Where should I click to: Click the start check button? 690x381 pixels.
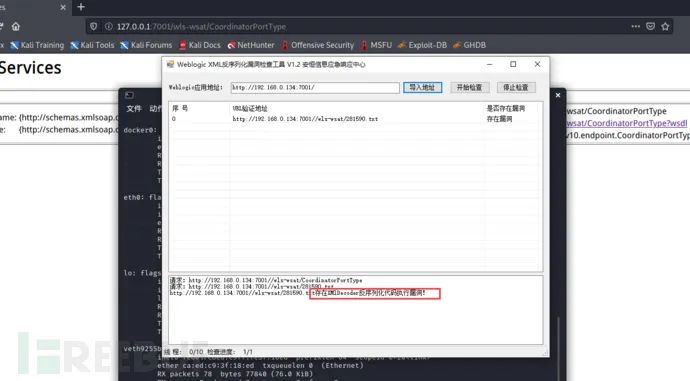point(470,88)
